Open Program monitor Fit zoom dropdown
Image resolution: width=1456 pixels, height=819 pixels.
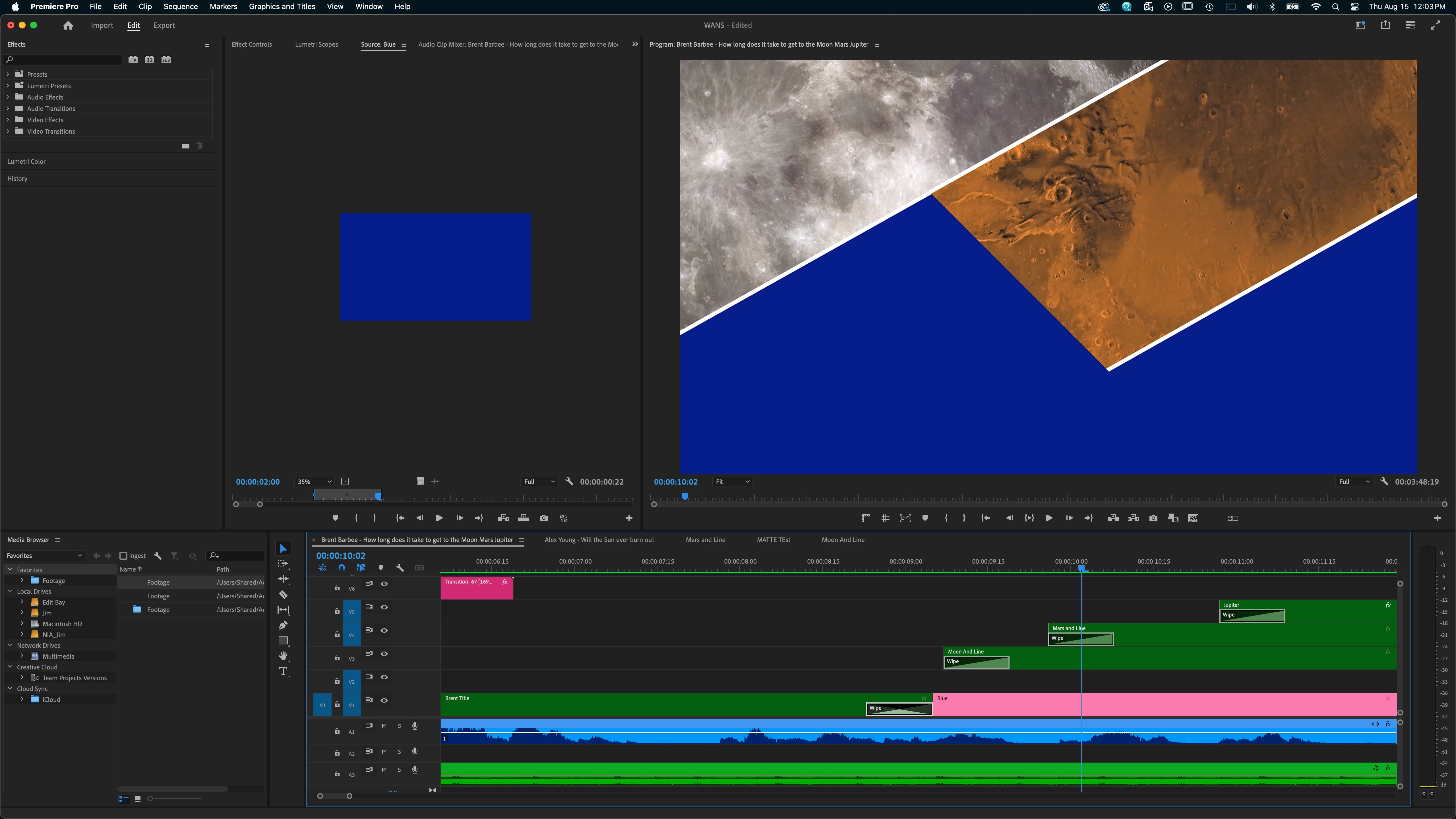pos(732,481)
